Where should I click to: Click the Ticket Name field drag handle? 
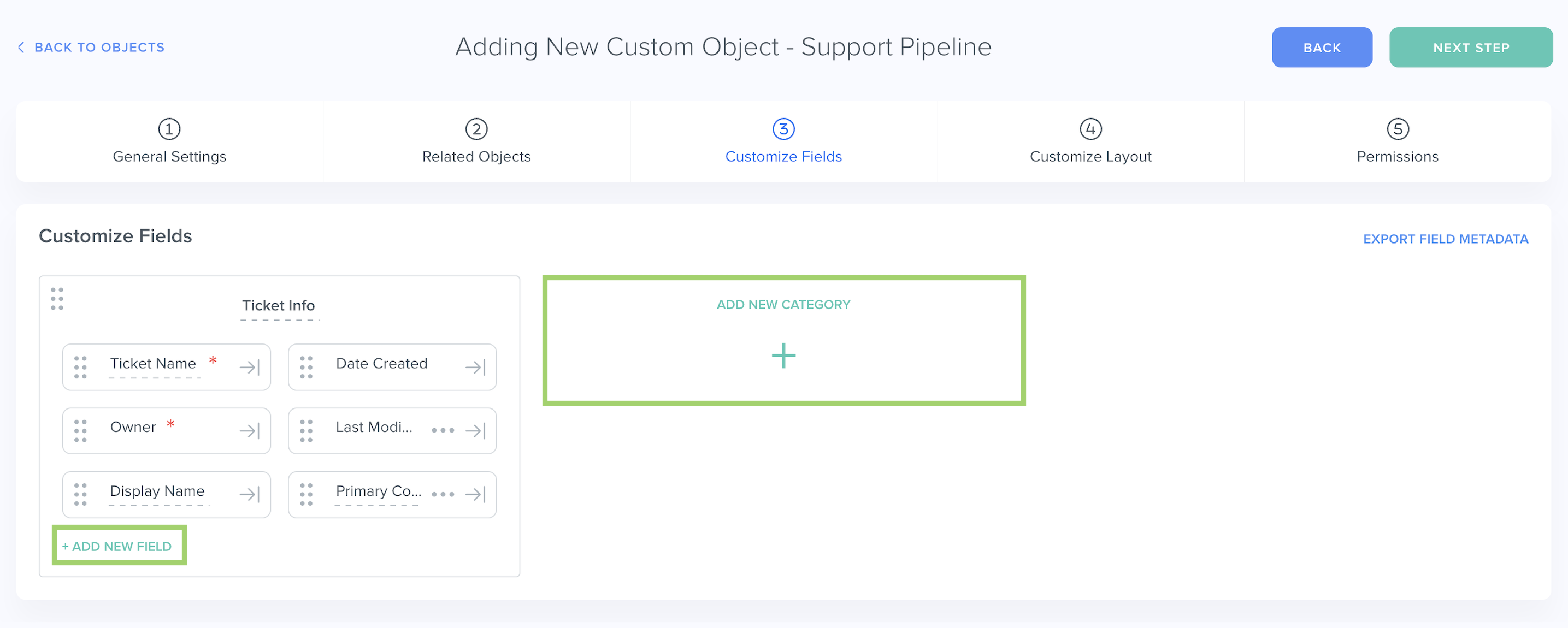pyautogui.click(x=80, y=367)
